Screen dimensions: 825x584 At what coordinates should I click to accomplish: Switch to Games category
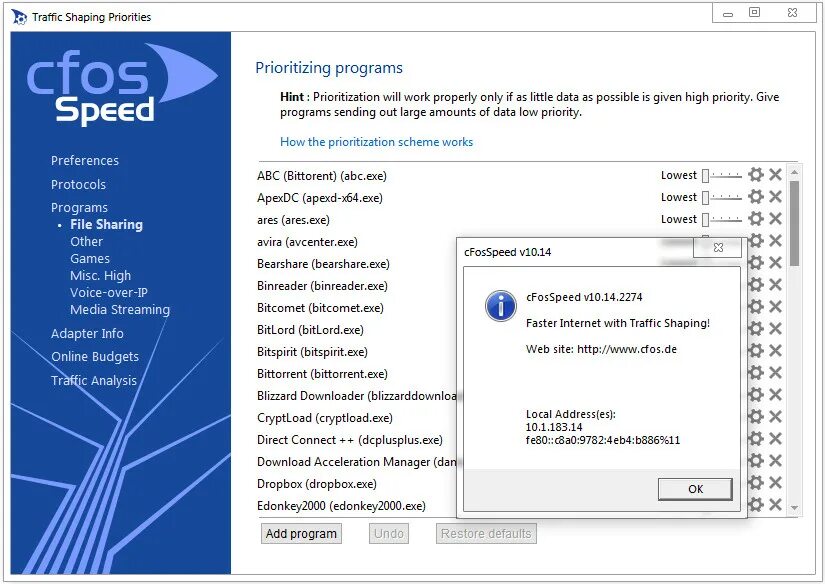[90, 258]
